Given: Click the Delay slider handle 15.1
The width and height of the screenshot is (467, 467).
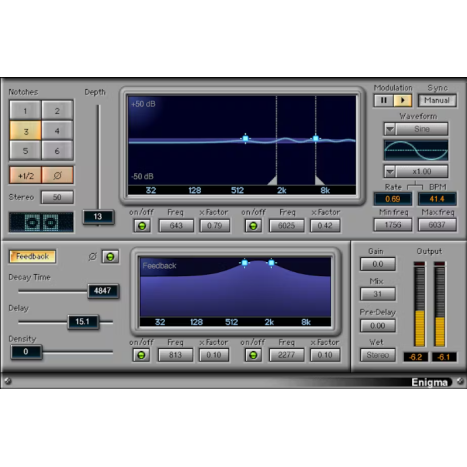Looking at the screenshot, I should click(x=83, y=322).
